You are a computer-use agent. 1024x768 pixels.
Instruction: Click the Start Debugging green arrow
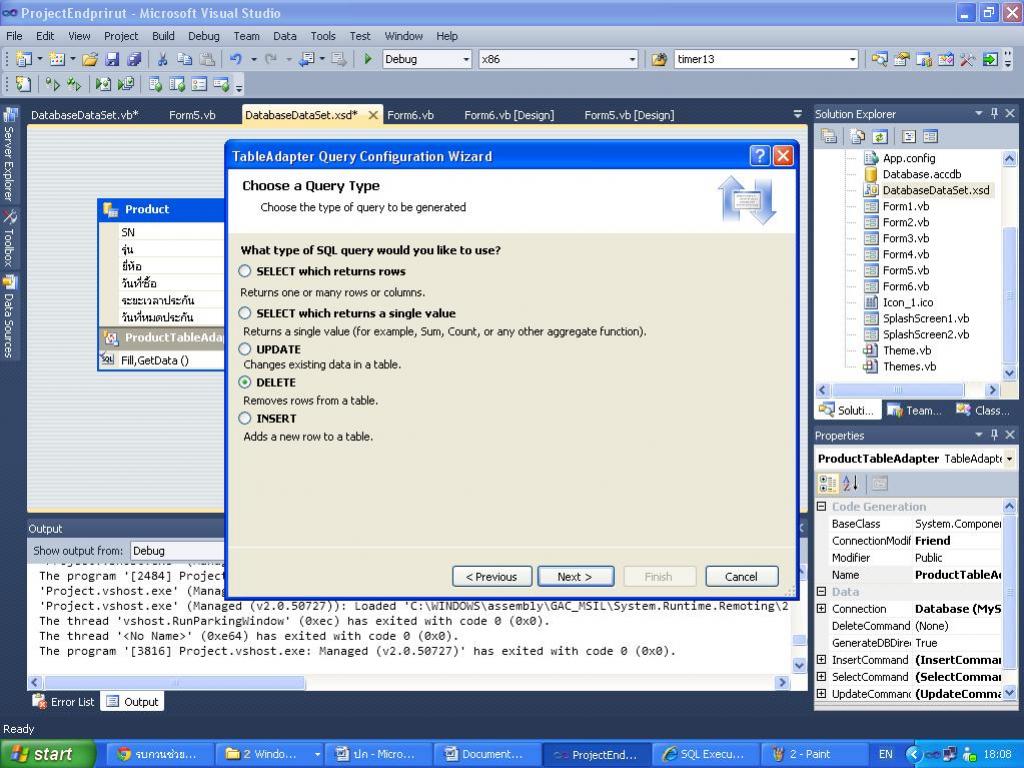pyautogui.click(x=368, y=59)
